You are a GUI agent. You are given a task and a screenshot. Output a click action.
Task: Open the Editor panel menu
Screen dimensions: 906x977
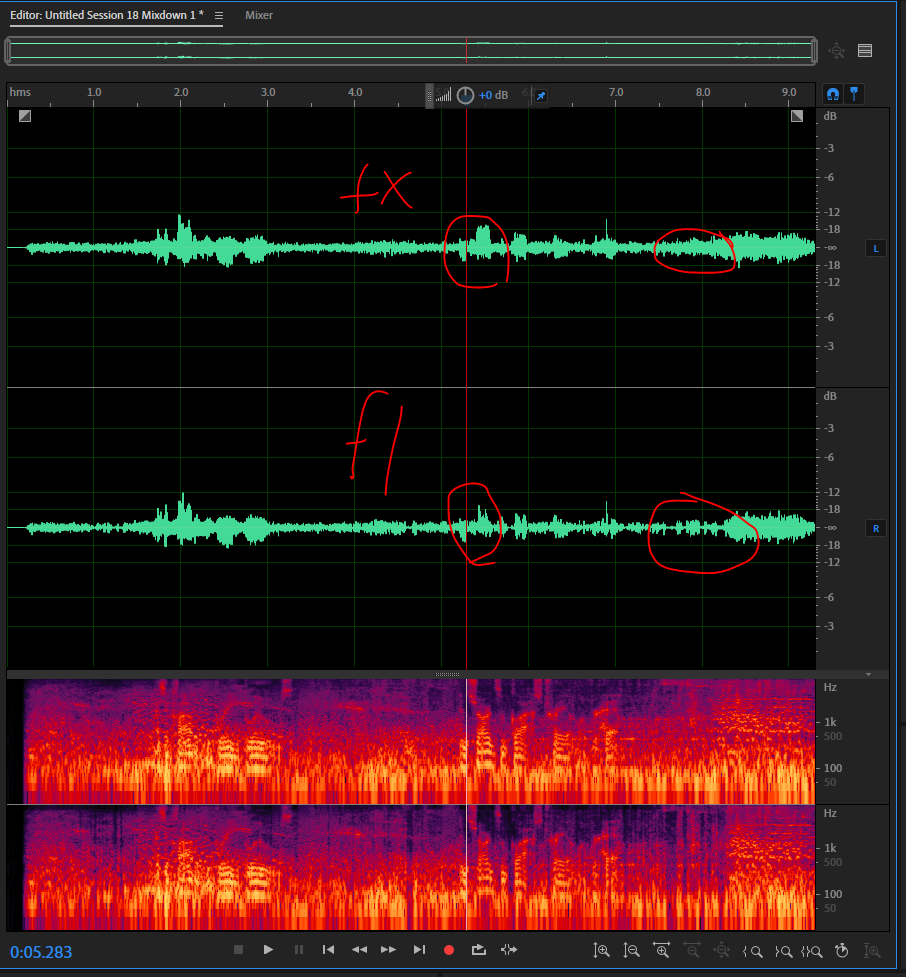pos(219,15)
